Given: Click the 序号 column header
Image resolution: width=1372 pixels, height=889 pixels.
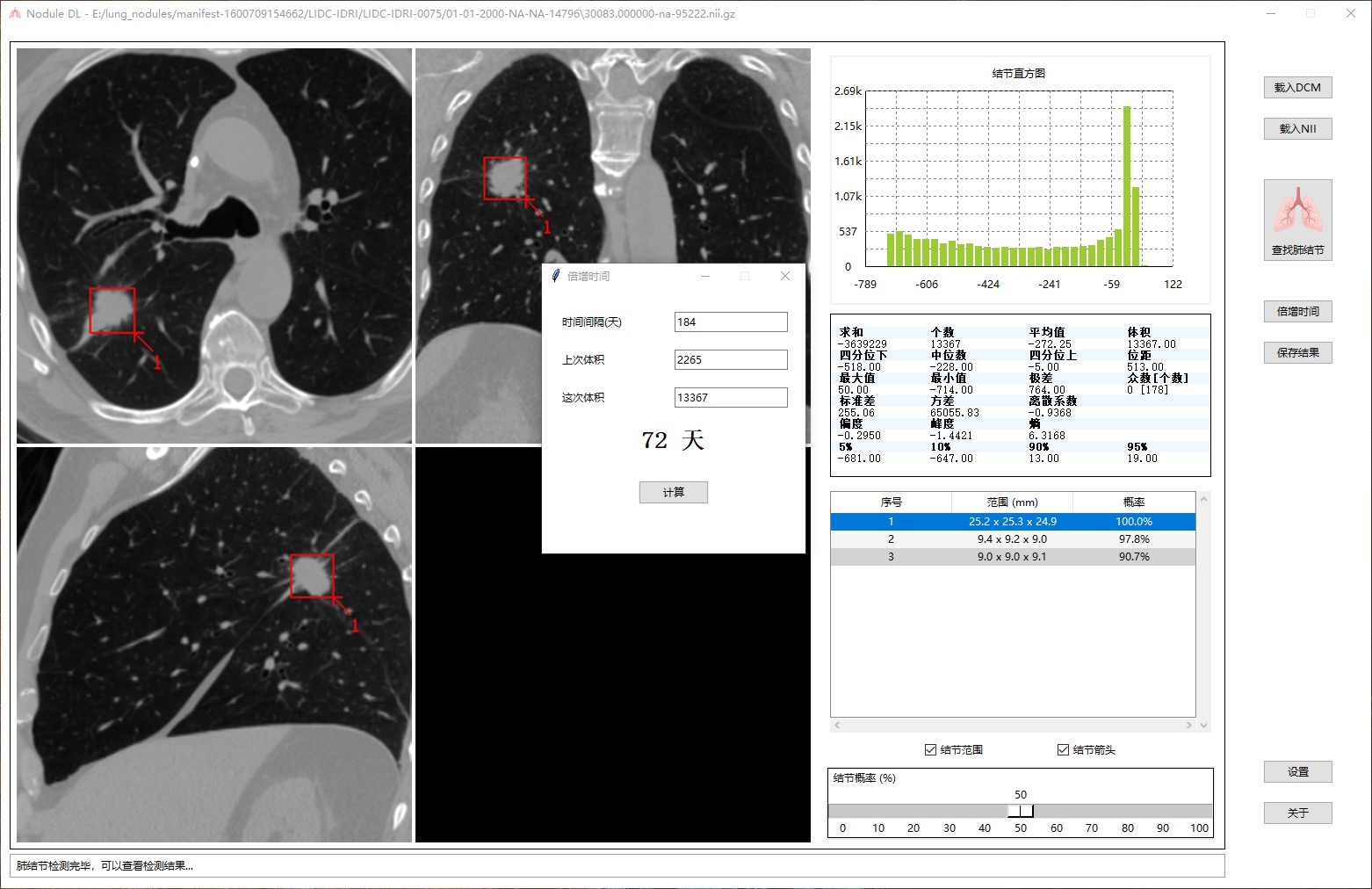Looking at the screenshot, I should 891,502.
